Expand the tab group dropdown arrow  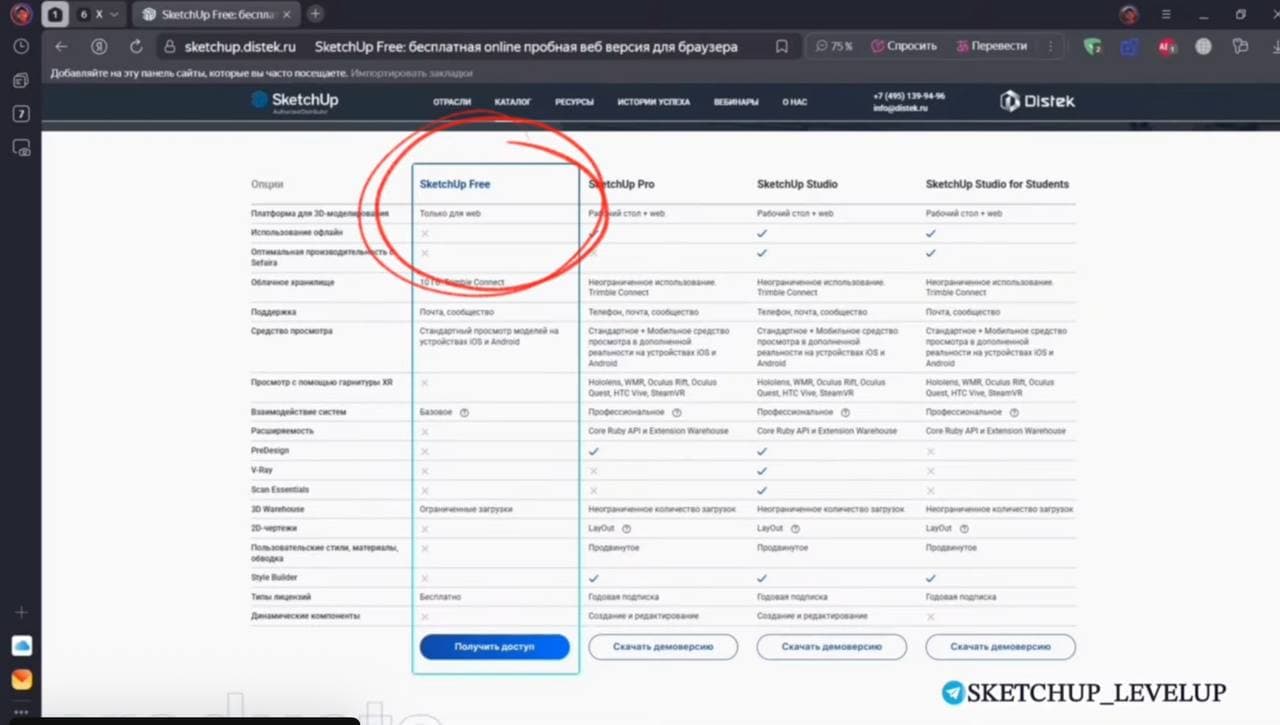coord(113,14)
